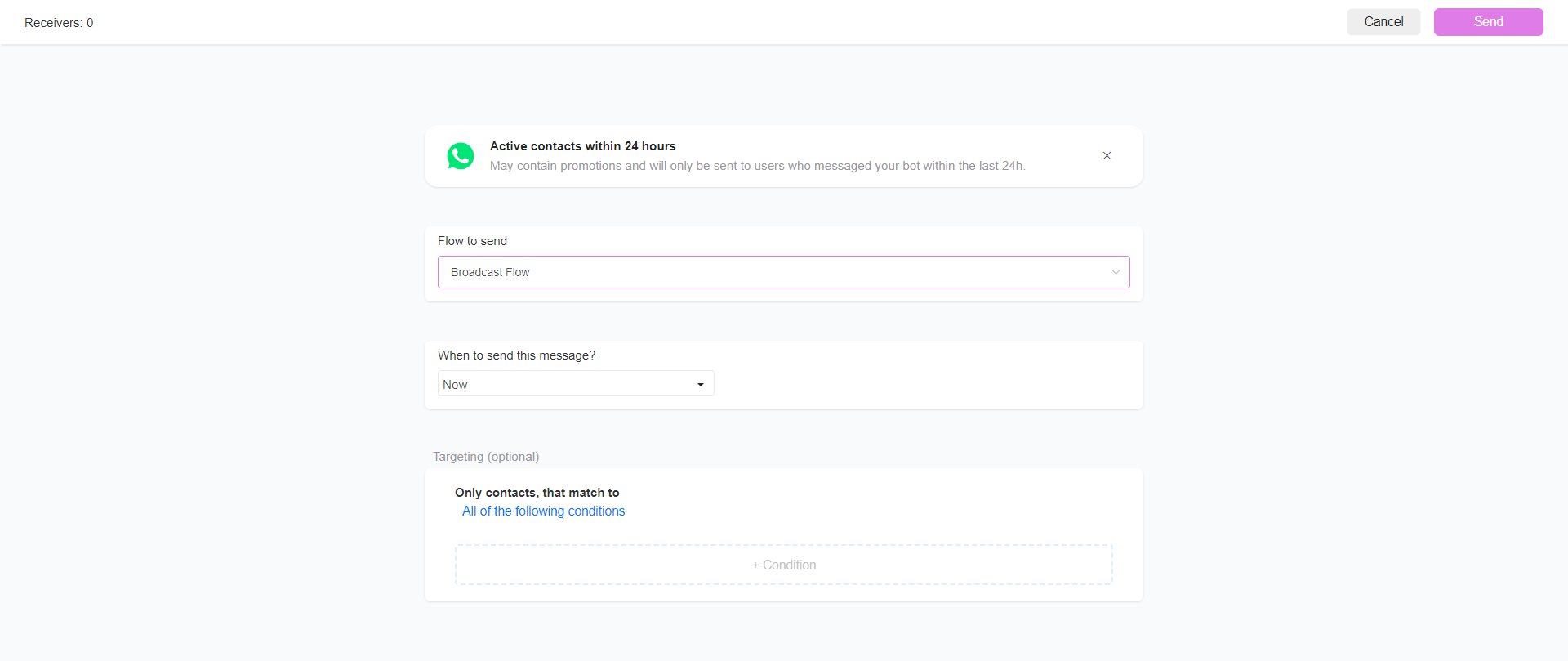The height and width of the screenshot is (661, 1568).
Task: Click the Flow to send label
Action: pyautogui.click(x=472, y=241)
